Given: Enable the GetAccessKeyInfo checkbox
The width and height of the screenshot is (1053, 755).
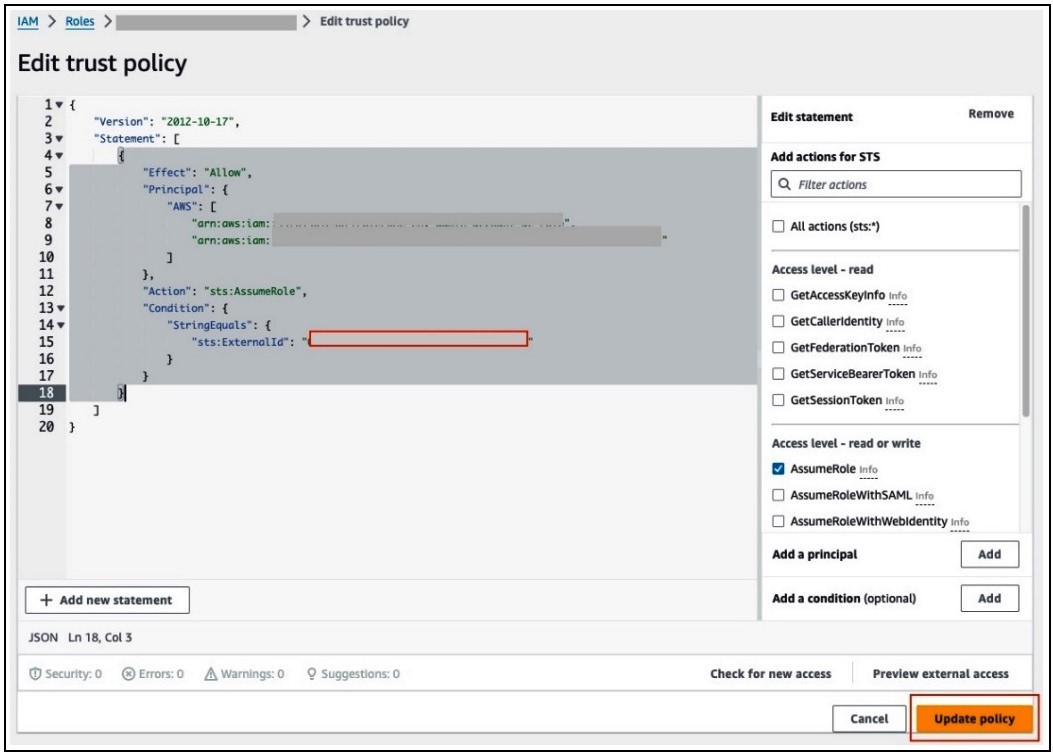Looking at the screenshot, I should click(778, 295).
